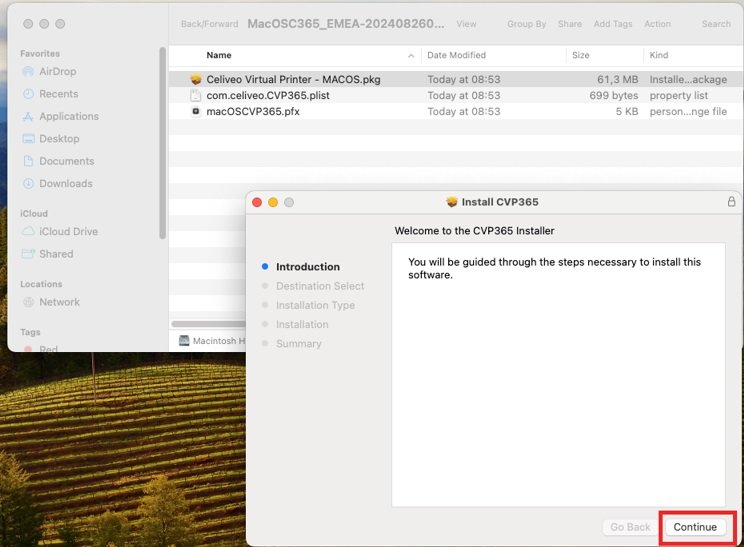Click the 5 KB size value

coord(627,111)
